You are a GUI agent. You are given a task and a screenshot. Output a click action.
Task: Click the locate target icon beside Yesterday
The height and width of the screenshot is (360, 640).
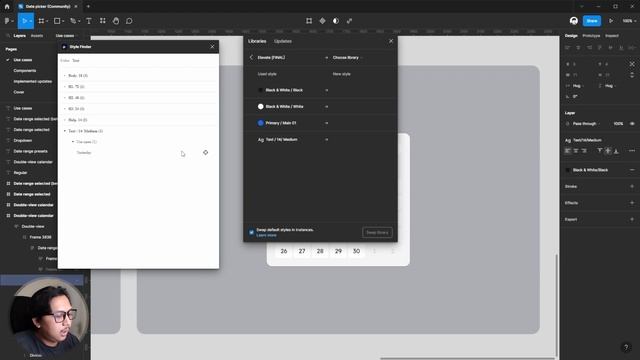205,152
